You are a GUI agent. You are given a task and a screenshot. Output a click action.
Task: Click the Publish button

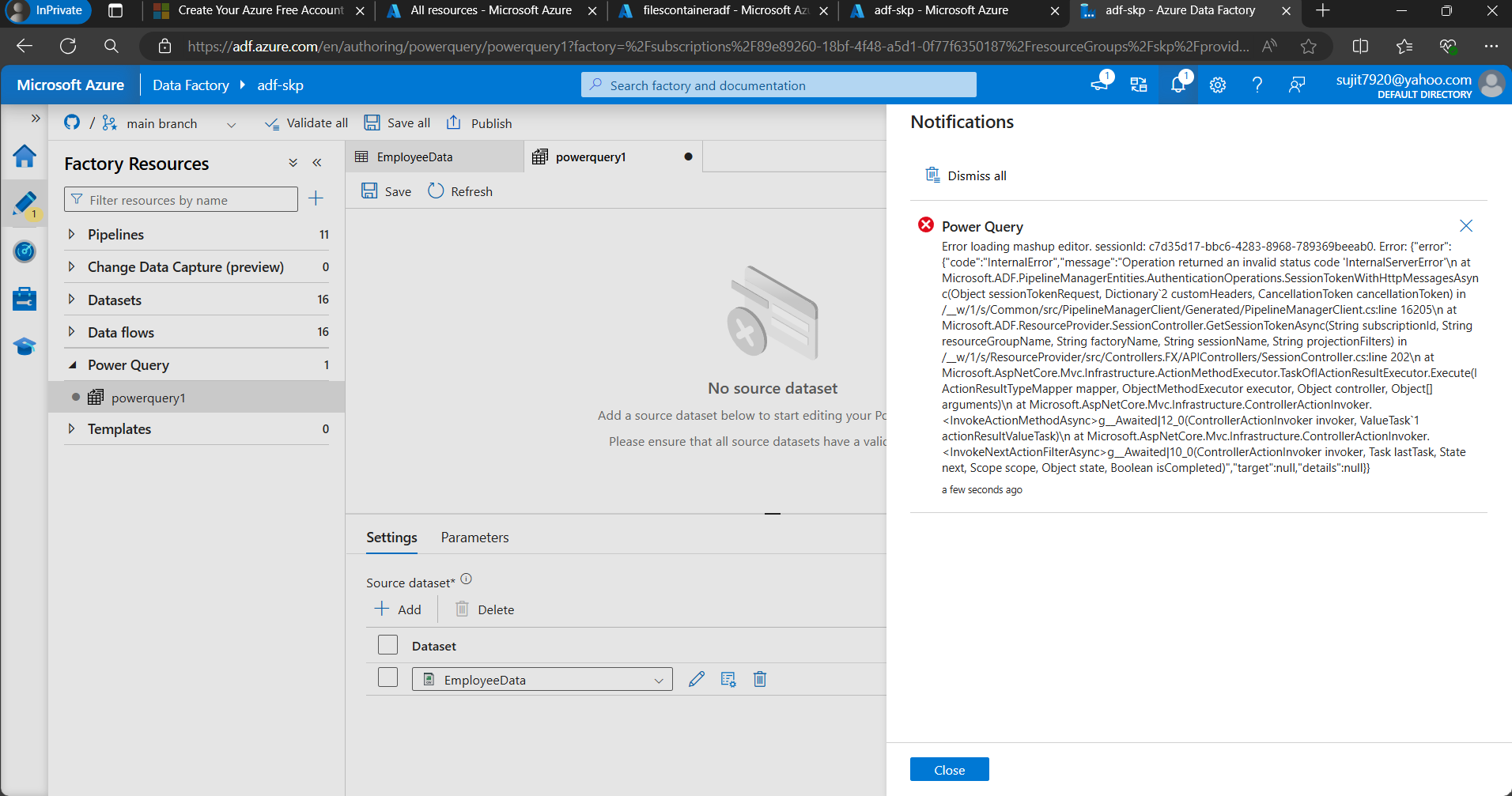[x=479, y=123]
